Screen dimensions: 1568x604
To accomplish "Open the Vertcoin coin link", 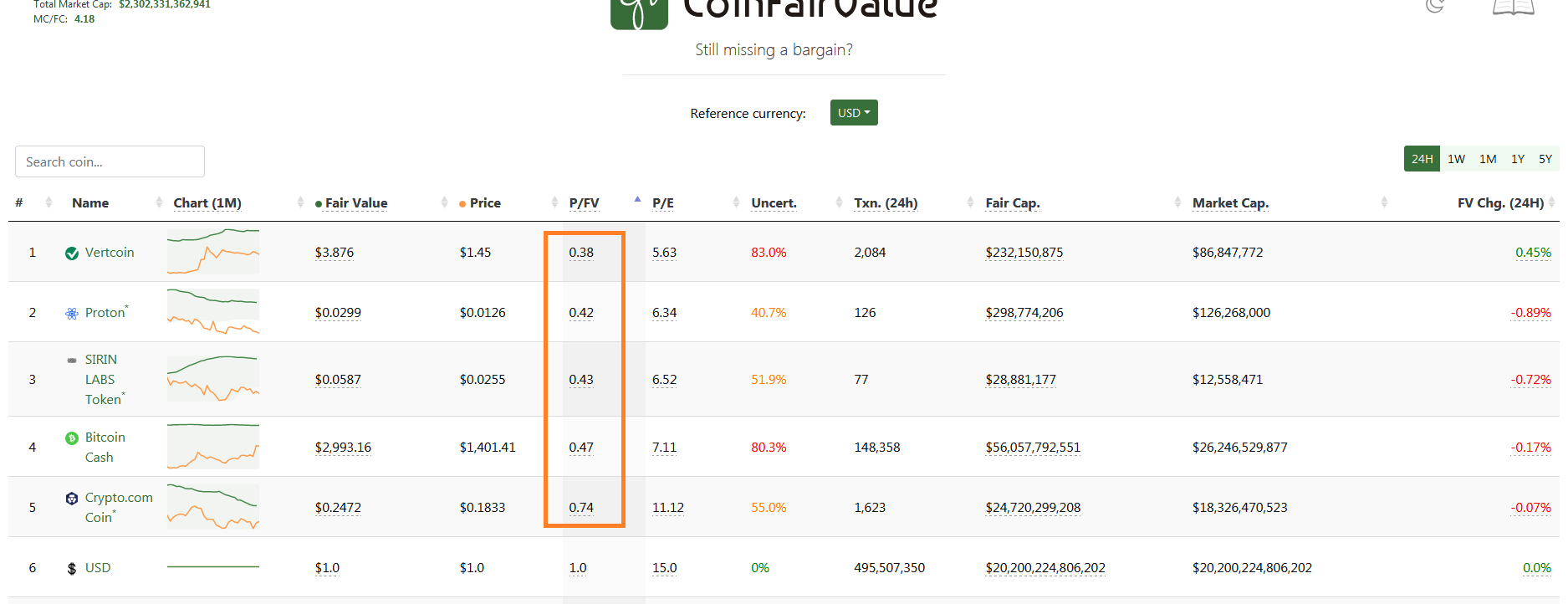I will pos(110,253).
